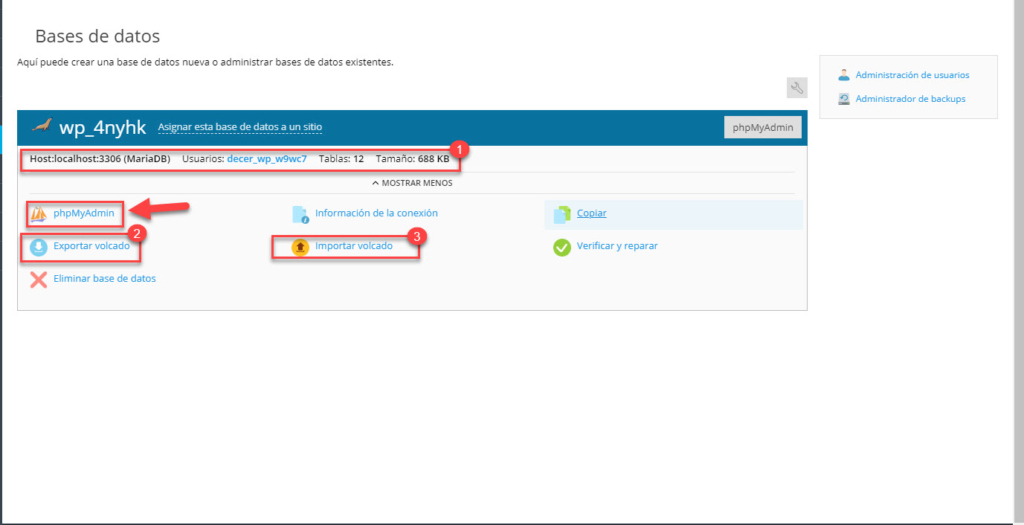Click the wrench settings icon

[797, 88]
